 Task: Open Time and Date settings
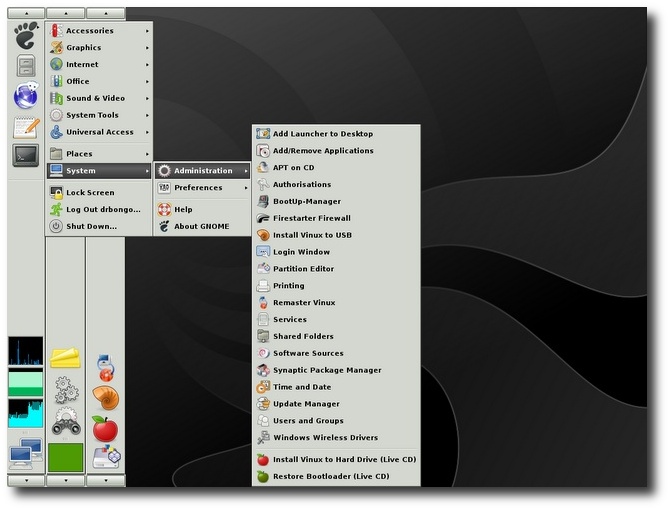point(336,387)
